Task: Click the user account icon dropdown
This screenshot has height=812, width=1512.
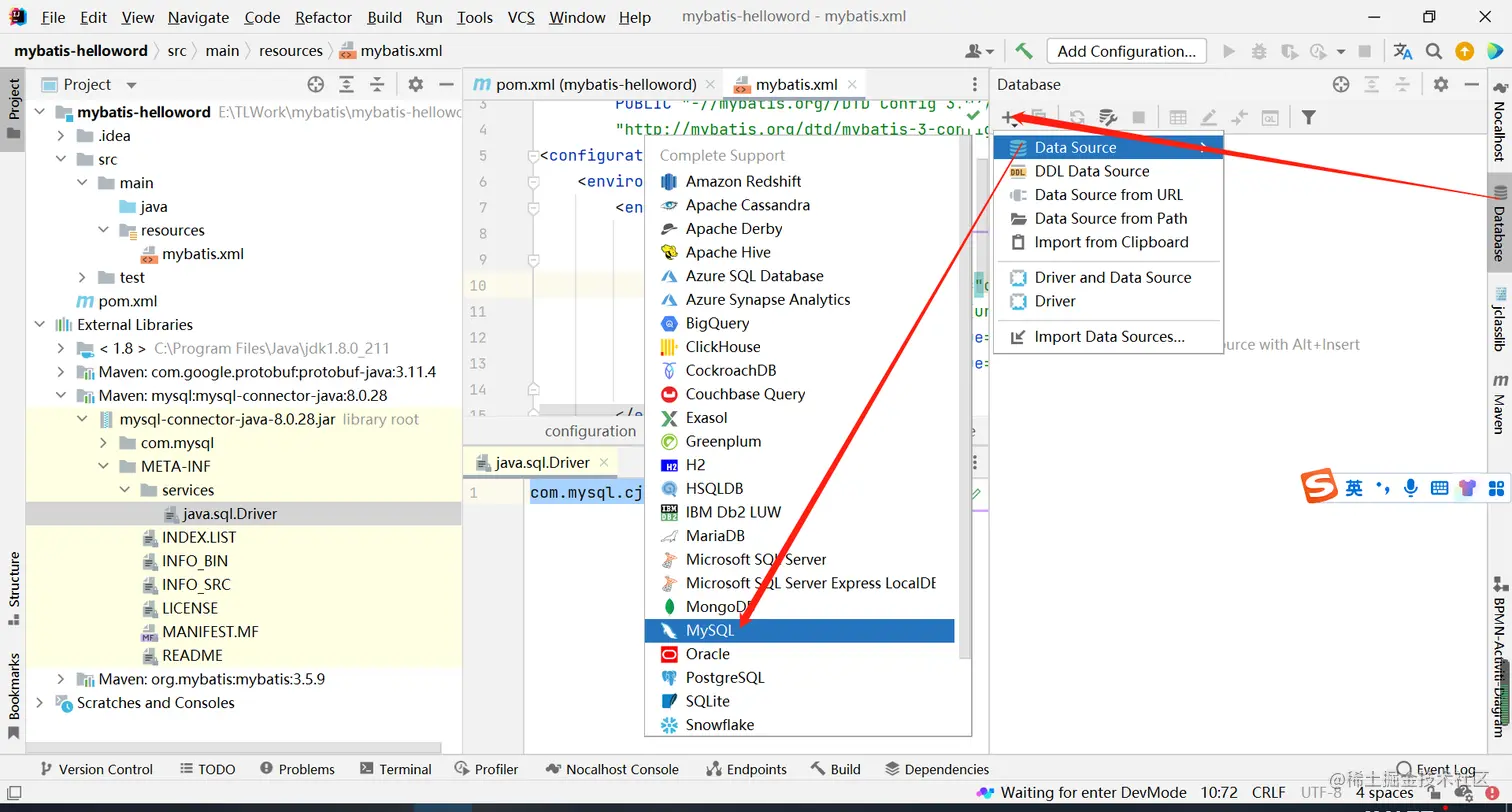Action: [x=979, y=51]
